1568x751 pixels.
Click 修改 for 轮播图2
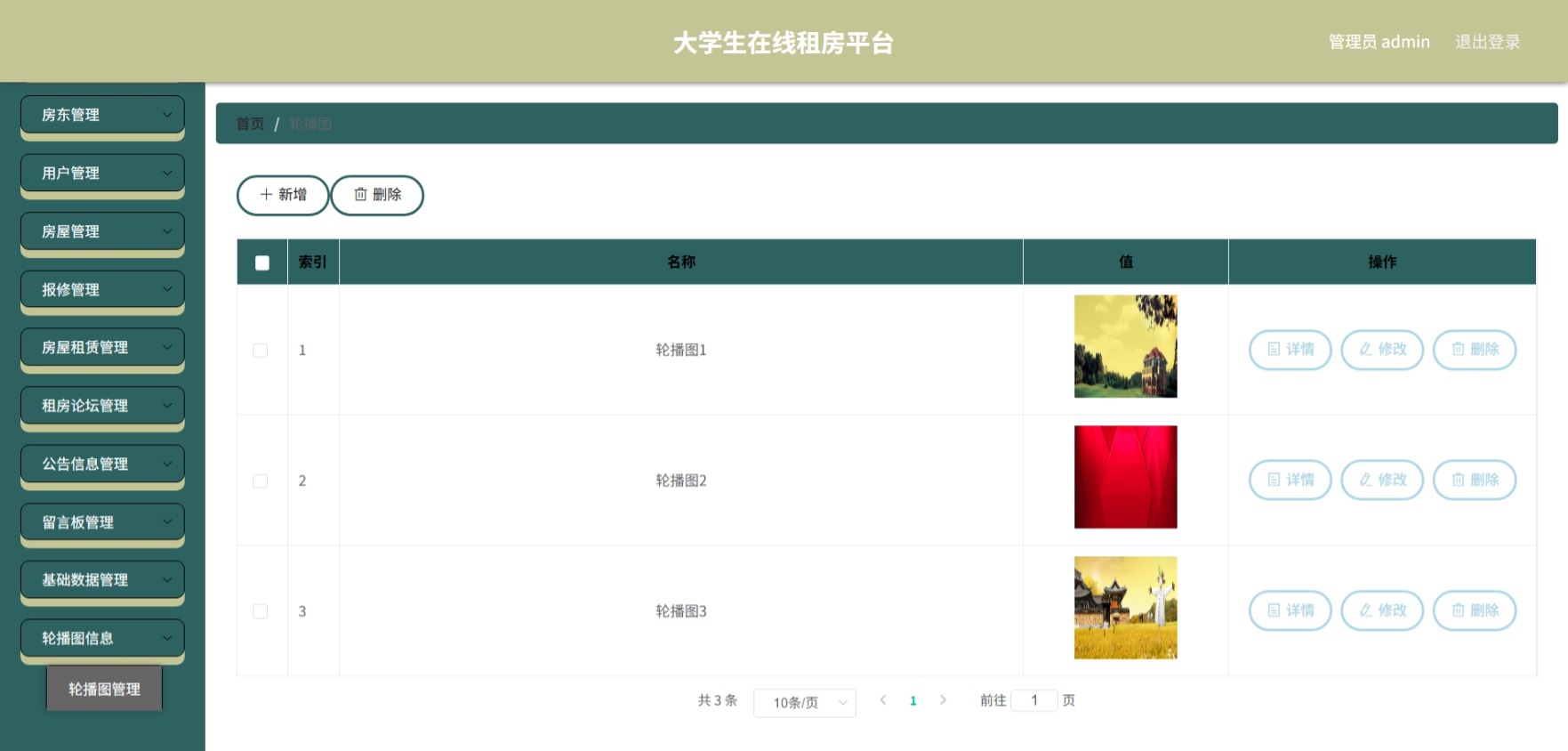(x=1382, y=480)
